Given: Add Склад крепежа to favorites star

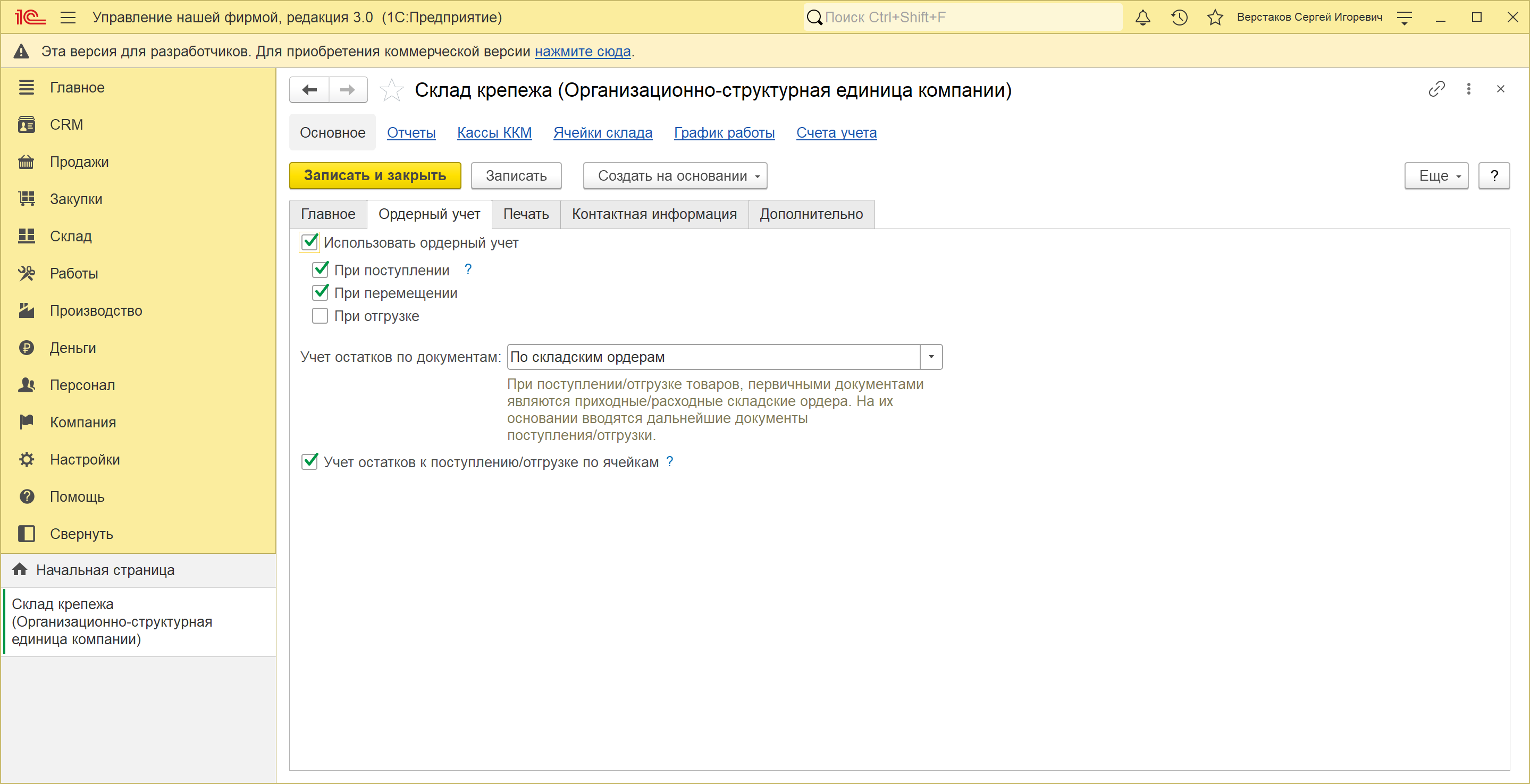Looking at the screenshot, I should [x=391, y=90].
